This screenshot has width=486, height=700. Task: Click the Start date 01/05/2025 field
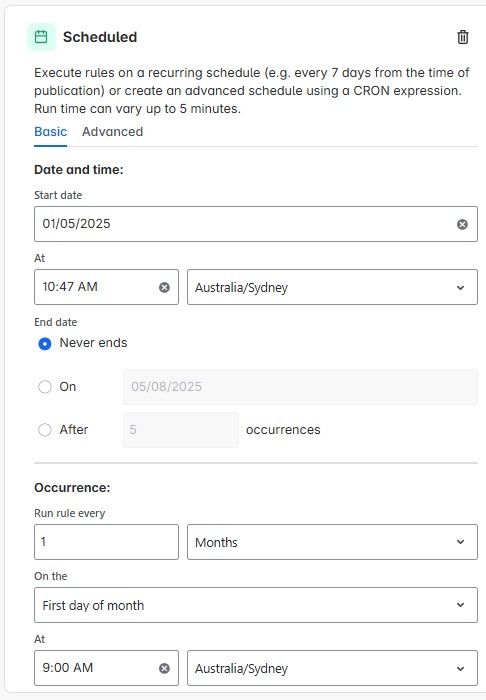pos(256,224)
